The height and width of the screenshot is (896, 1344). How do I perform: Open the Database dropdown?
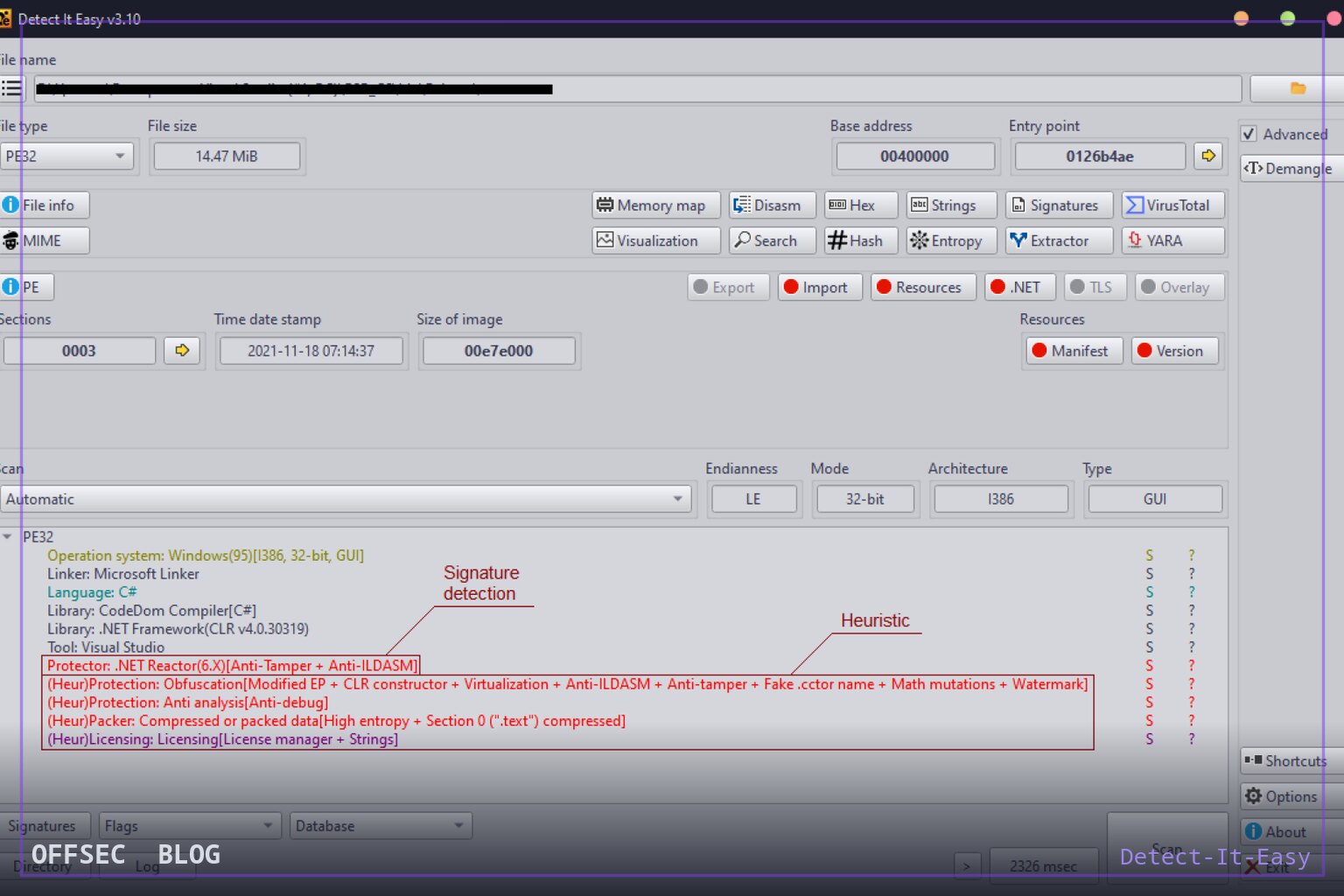[381, 826]
